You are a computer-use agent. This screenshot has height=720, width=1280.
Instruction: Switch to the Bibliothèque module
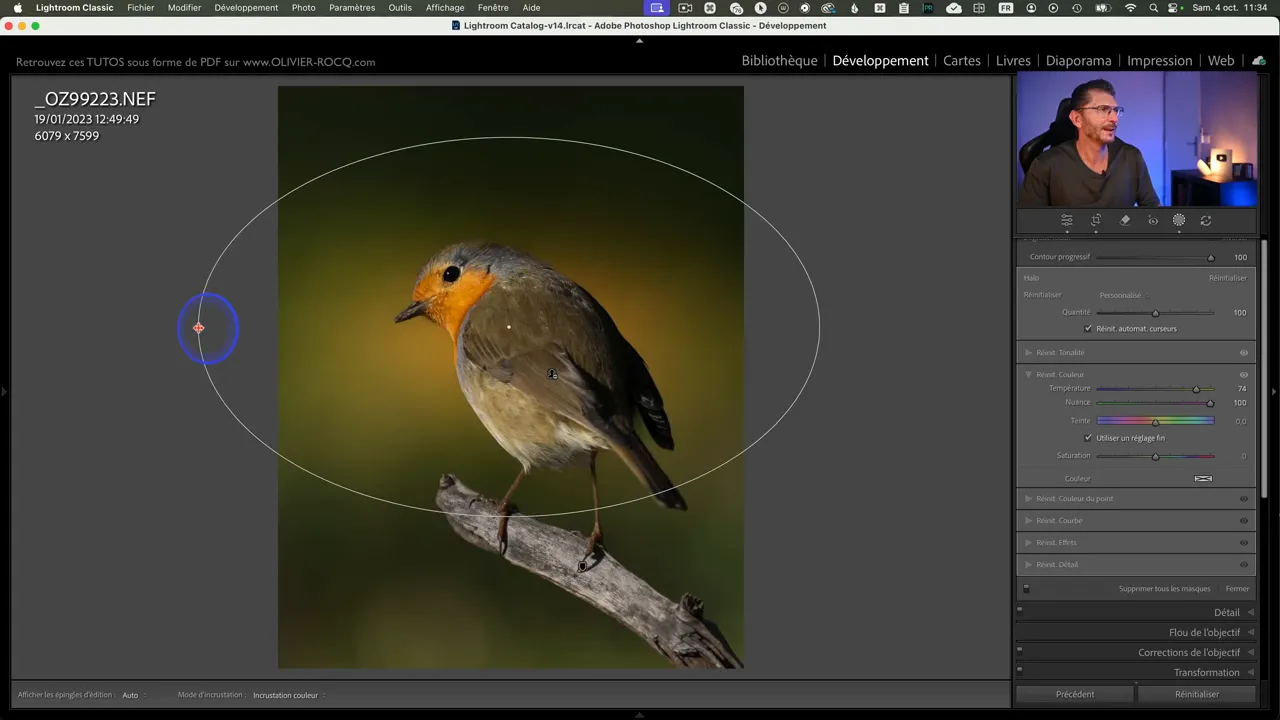click(779, 61)
